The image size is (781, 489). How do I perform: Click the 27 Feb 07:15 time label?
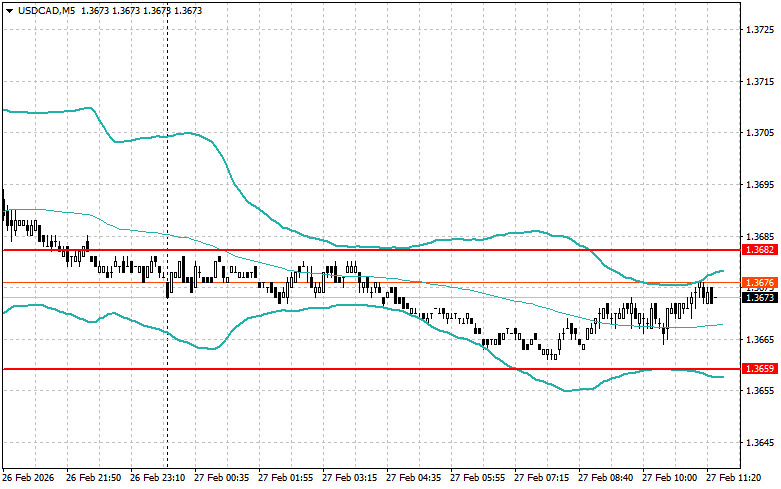coord(541,478)
